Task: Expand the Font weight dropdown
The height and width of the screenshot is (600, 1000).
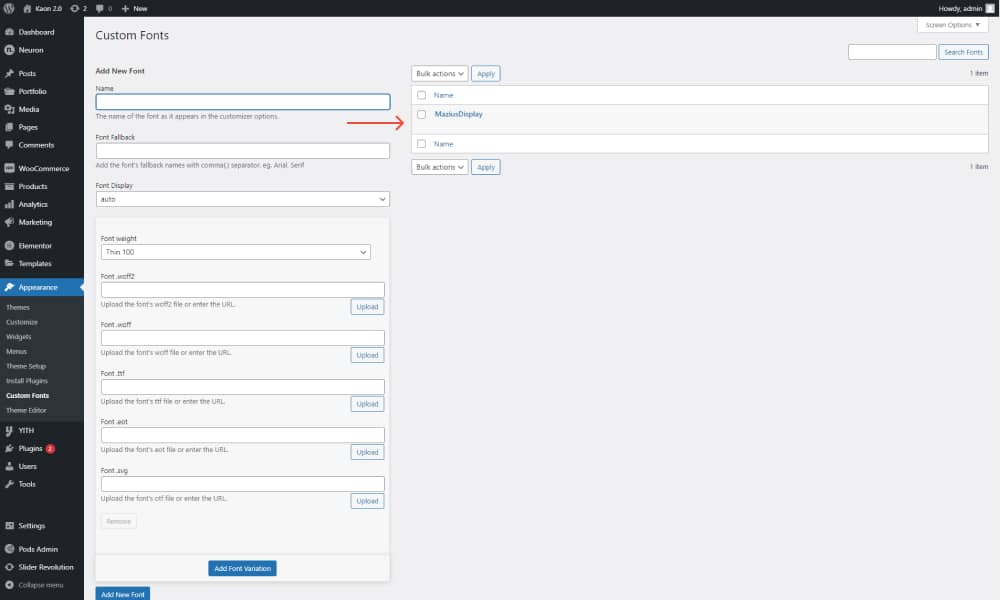Action: [235, 252]
